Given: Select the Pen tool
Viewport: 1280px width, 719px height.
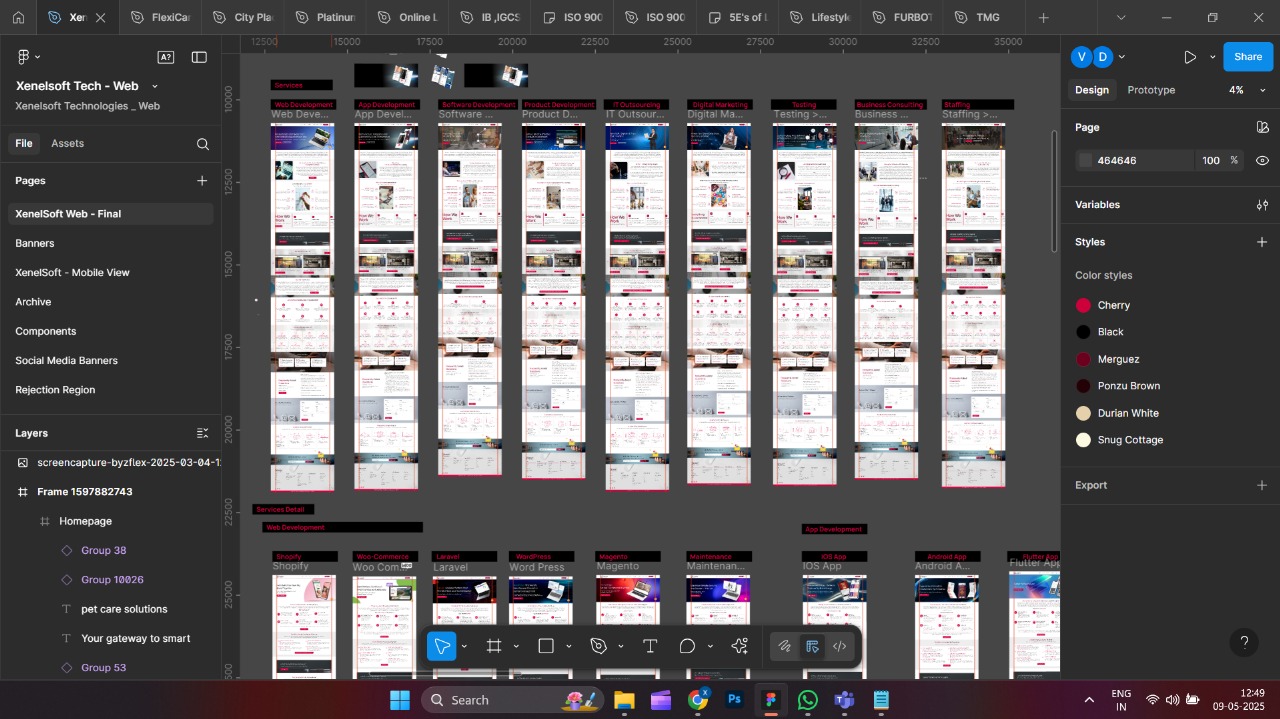Looking at the screenshot, I should pos(598,646).
